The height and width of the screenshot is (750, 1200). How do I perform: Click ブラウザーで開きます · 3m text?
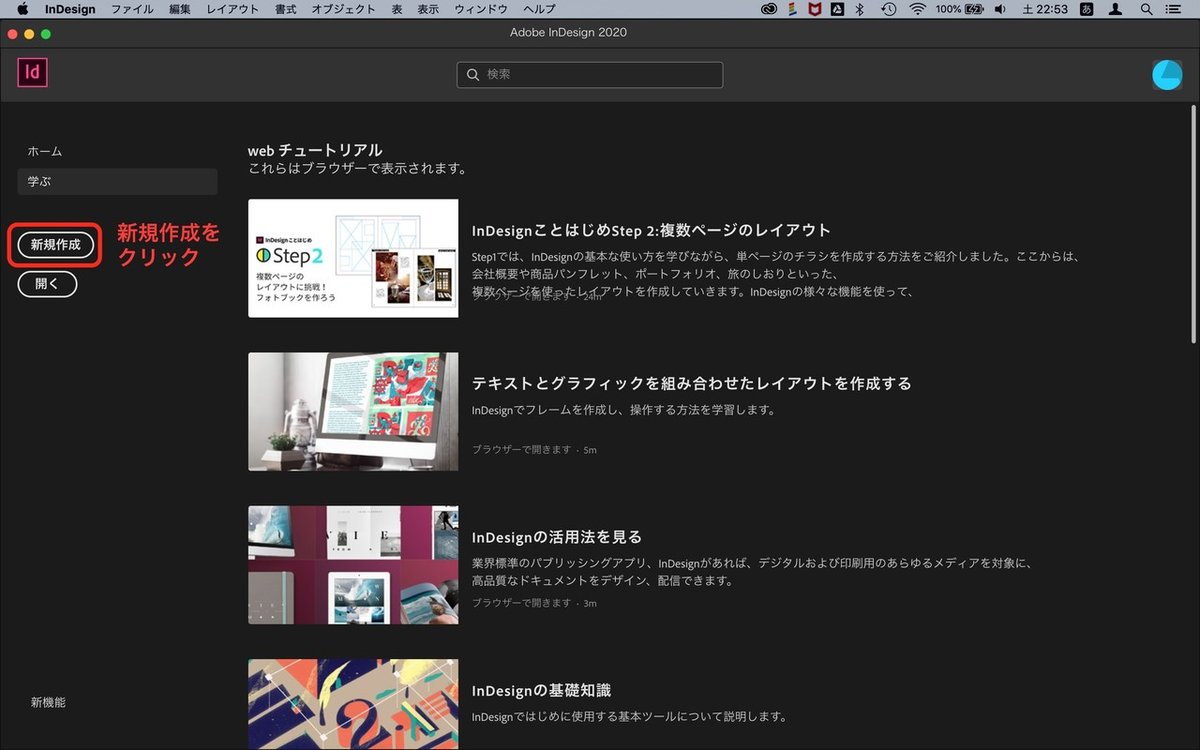coord(534,603)
